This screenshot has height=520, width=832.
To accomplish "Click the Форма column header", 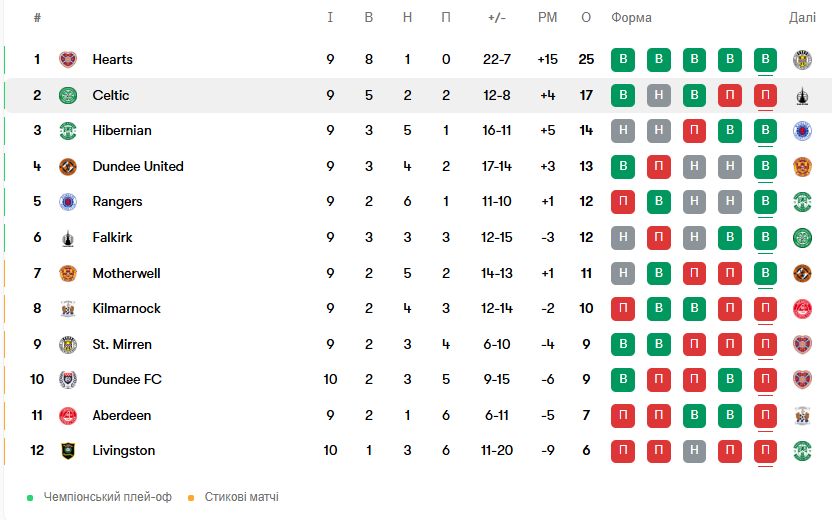I will click(x=631, y=18).
